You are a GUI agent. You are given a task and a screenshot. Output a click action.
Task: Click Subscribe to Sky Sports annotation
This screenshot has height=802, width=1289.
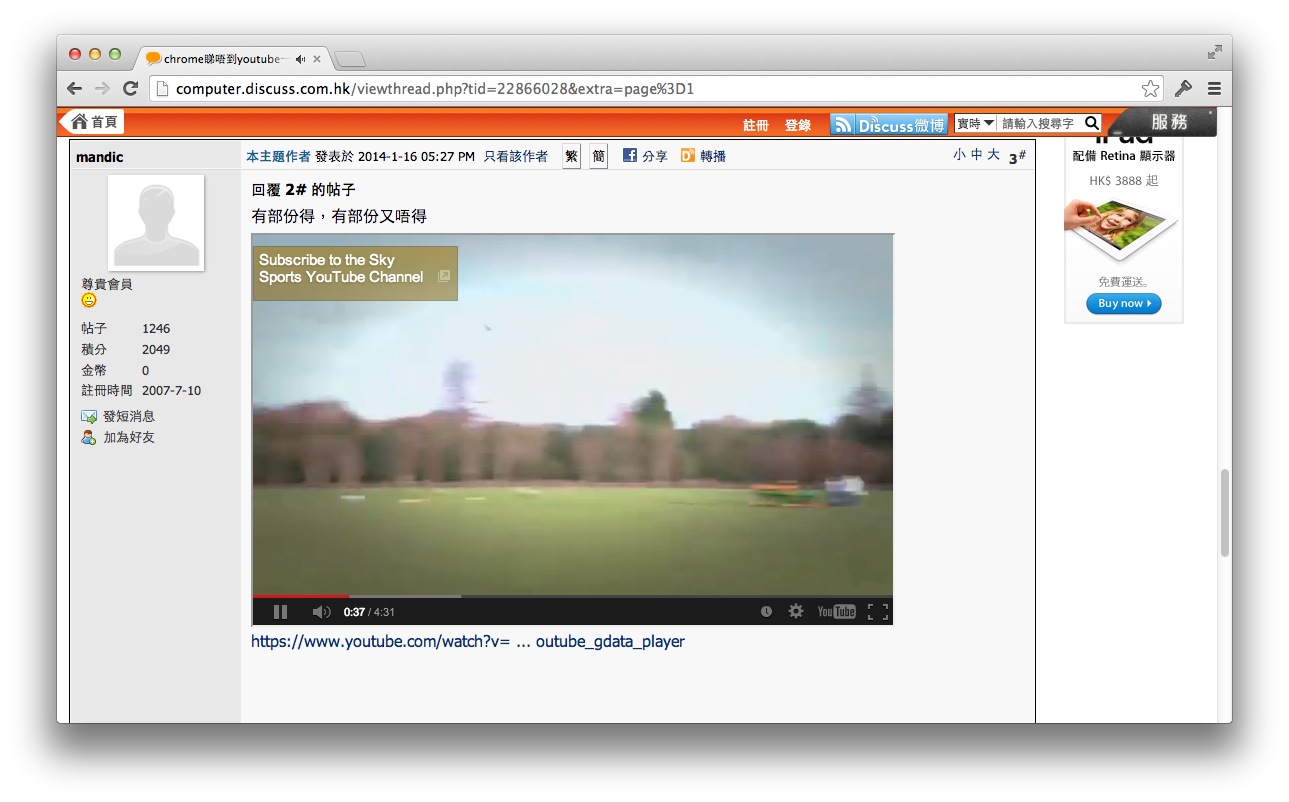click(355, 273)
